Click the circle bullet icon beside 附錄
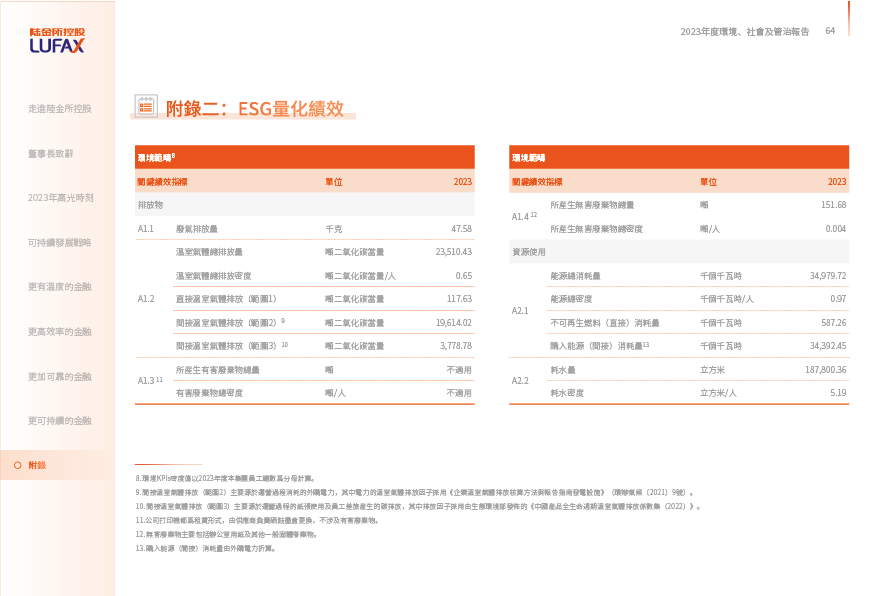The height and width of the screenshot is (596, 894). 17,465
